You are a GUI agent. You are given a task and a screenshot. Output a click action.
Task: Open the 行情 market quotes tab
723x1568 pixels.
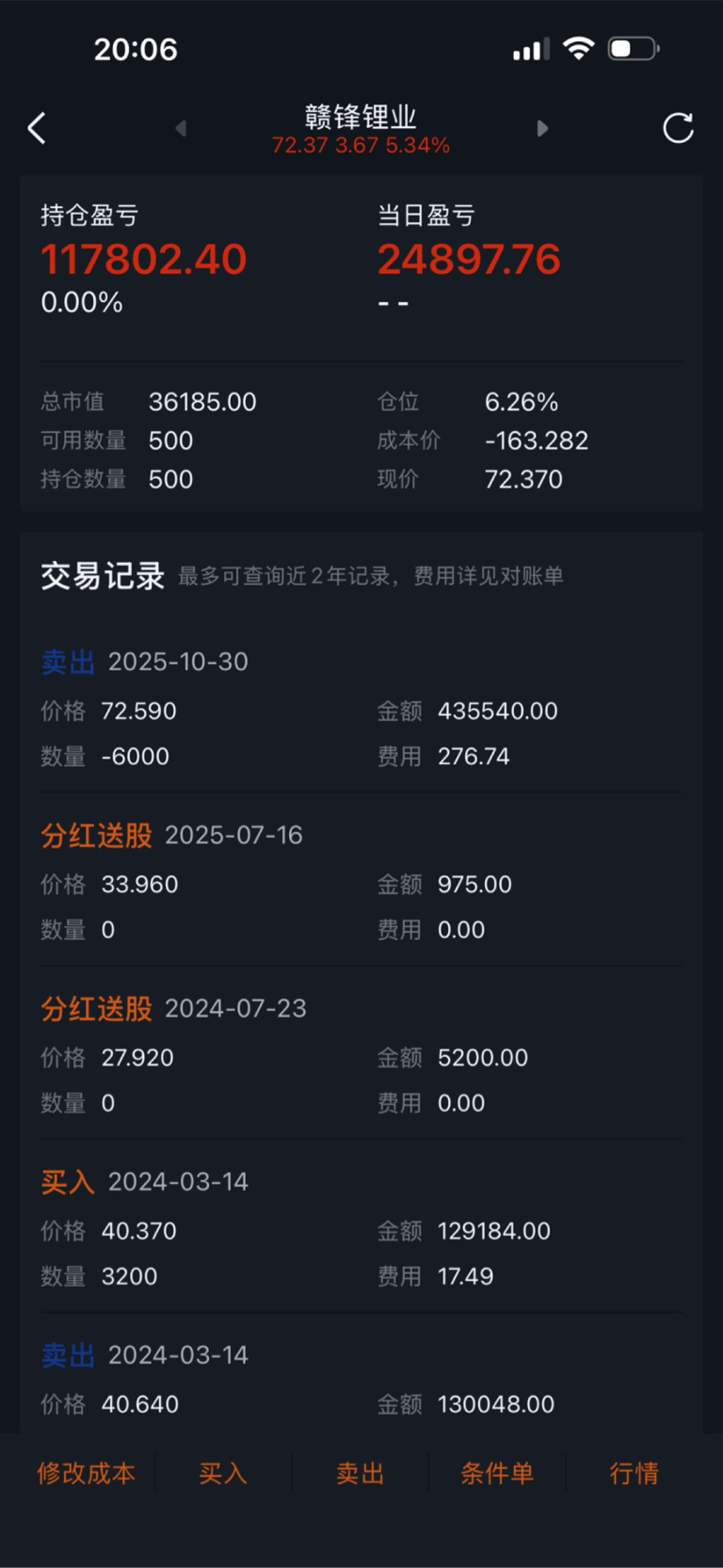[634, 1473]
